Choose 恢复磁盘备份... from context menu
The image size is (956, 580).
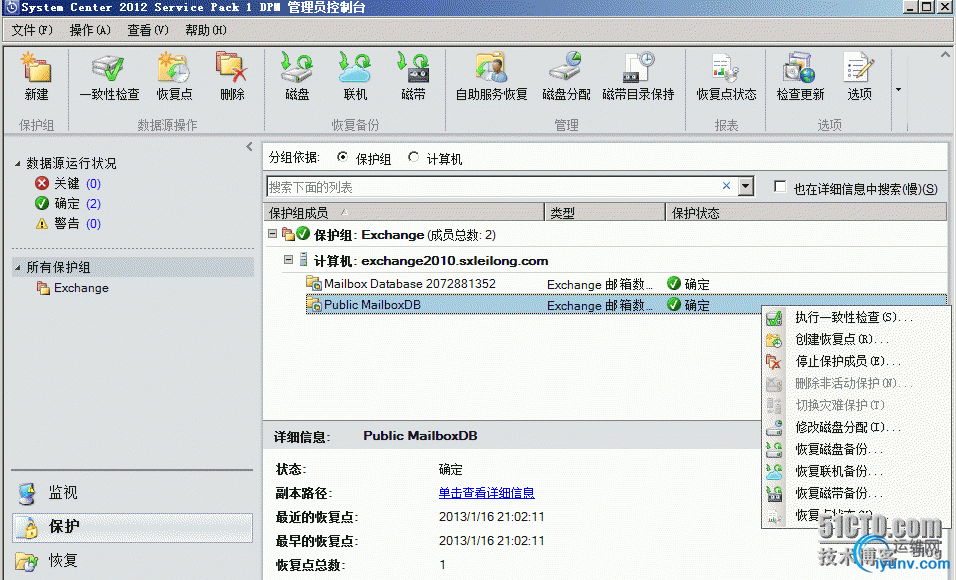855,449
